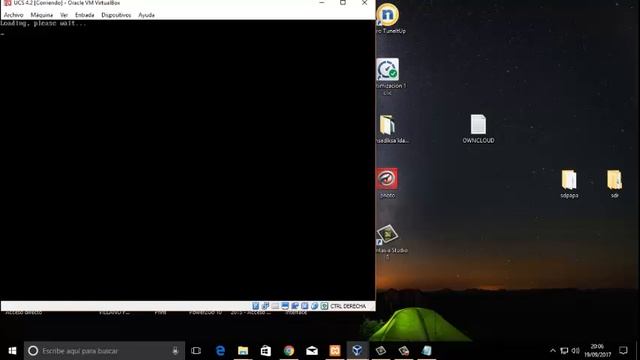Minimize the VirtualBox VM window
The width and height of the screenshot is (640, 360).
click(x=322, y=3)
